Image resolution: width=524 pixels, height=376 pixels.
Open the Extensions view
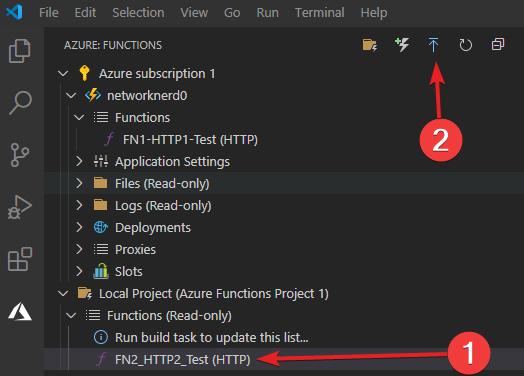(20, 259)
